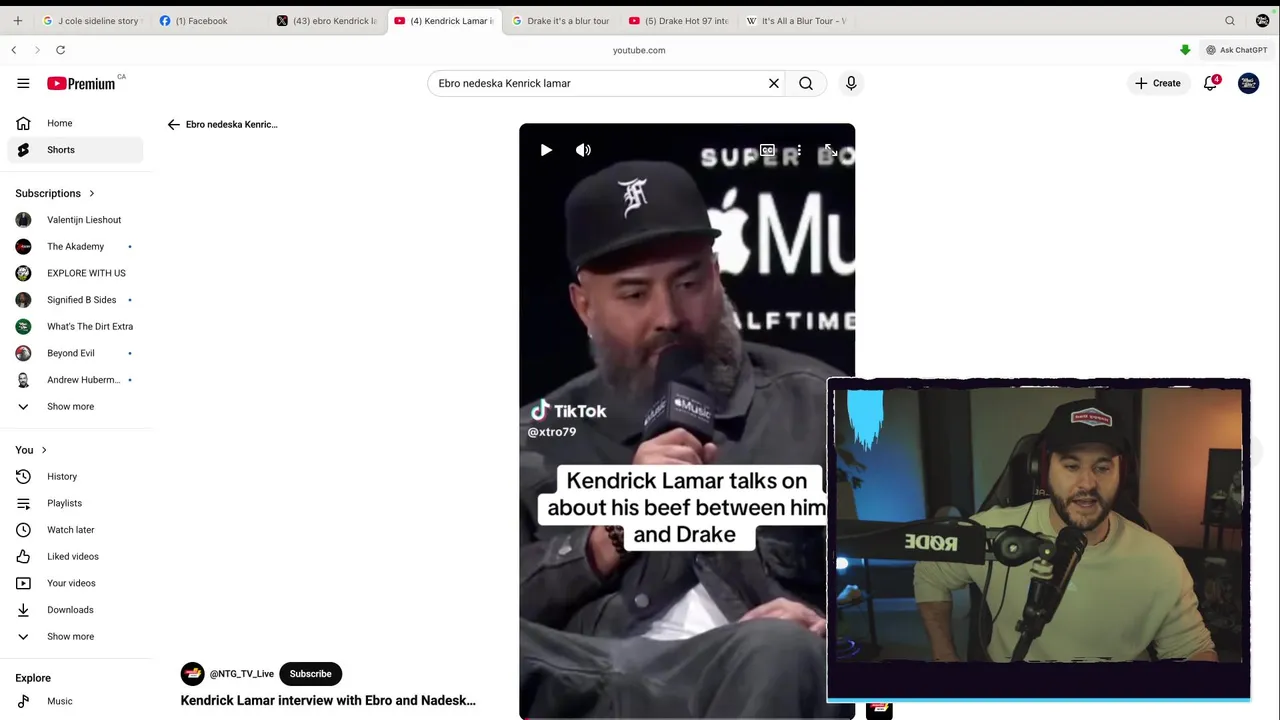This screenshot has height=720, width=1280.
Task: Switch to Drake Hot 97 YouTube tab
Action: pyautogui.click(x=678, y=20)
